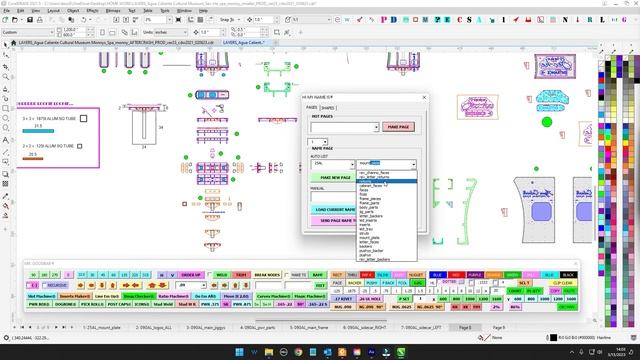Run the red C macro icon

pos(460,20)
